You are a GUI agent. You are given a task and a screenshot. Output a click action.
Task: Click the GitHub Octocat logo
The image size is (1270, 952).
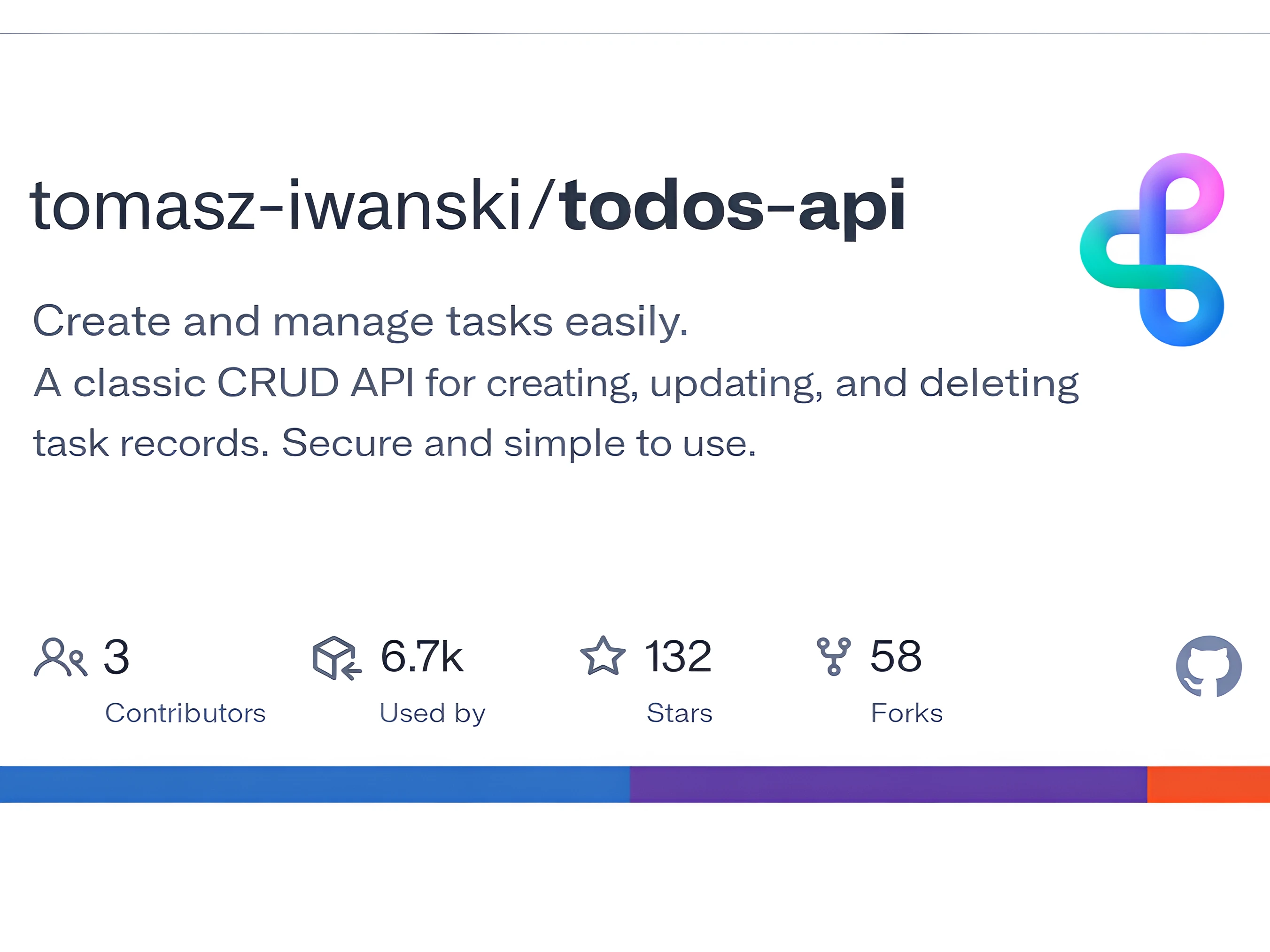tap(1208, 666)
